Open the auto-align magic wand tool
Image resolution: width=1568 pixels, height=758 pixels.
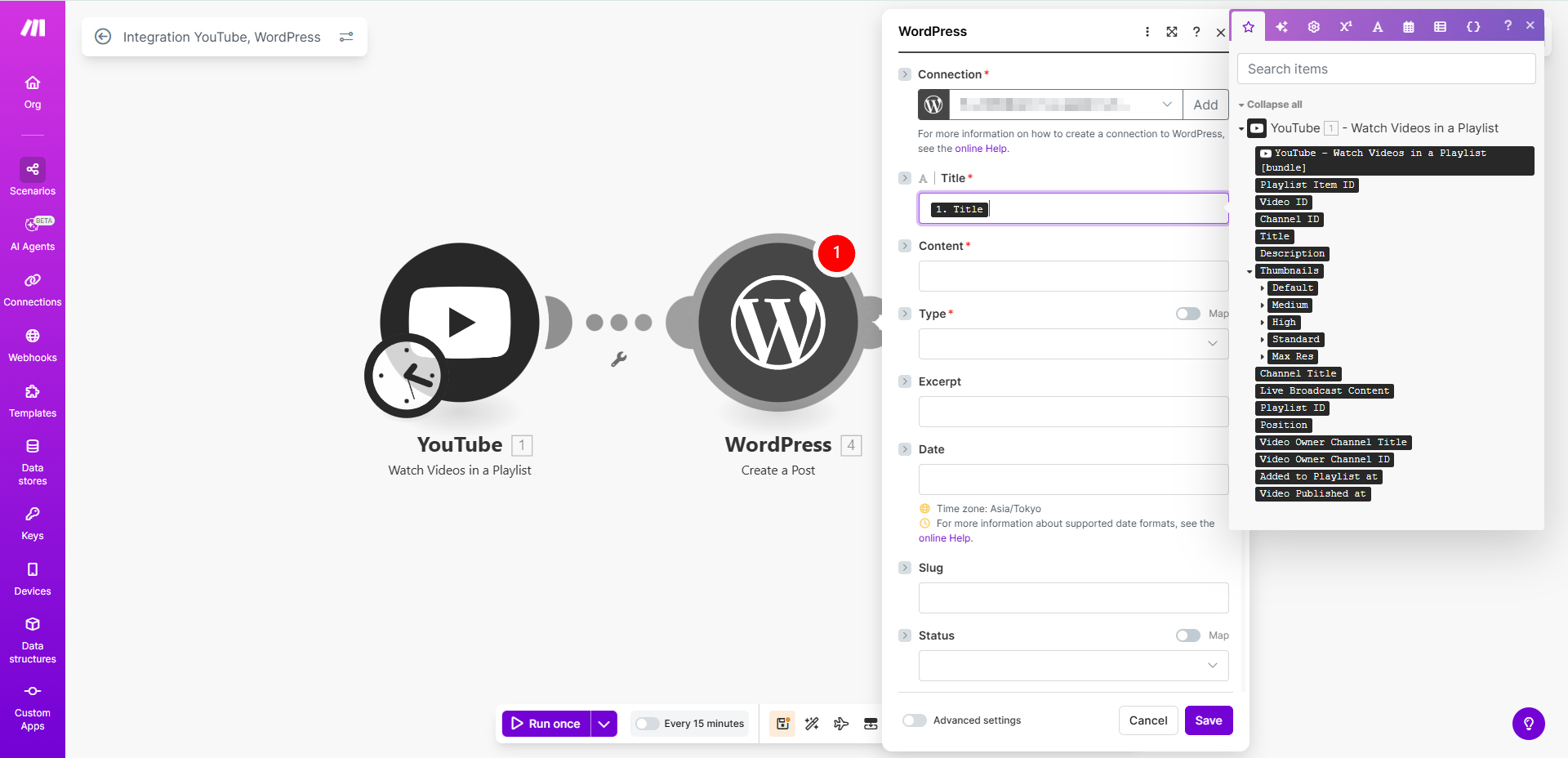(x=812, y=724)
